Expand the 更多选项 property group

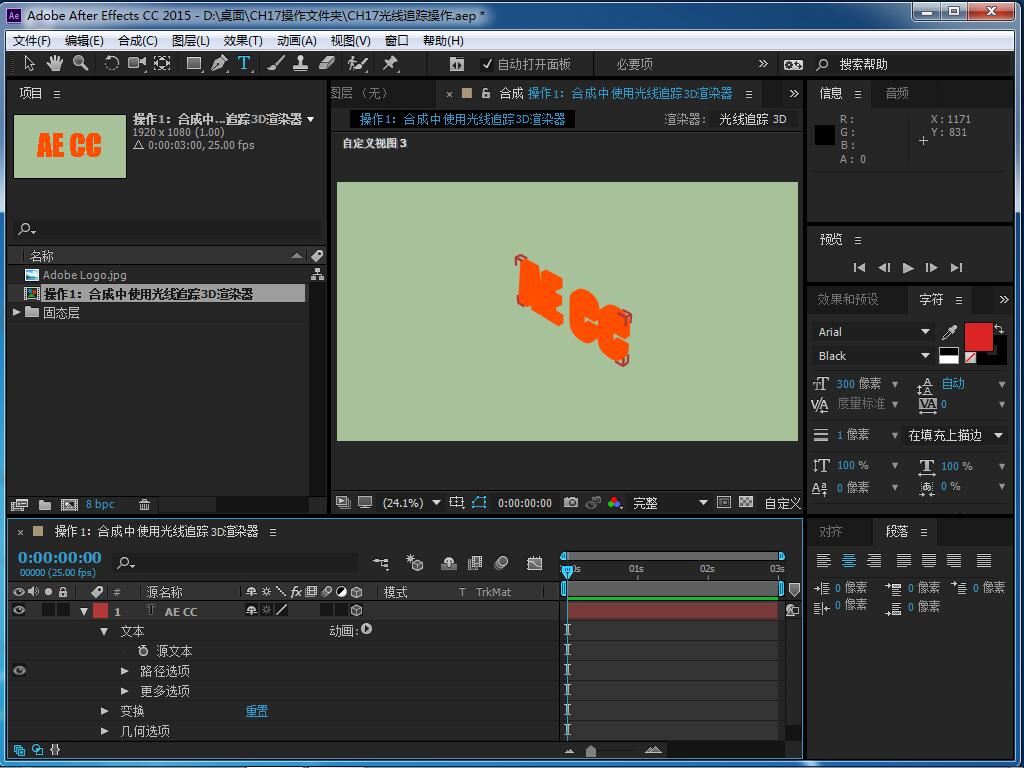pyautogui.click(x=124, y=690)
